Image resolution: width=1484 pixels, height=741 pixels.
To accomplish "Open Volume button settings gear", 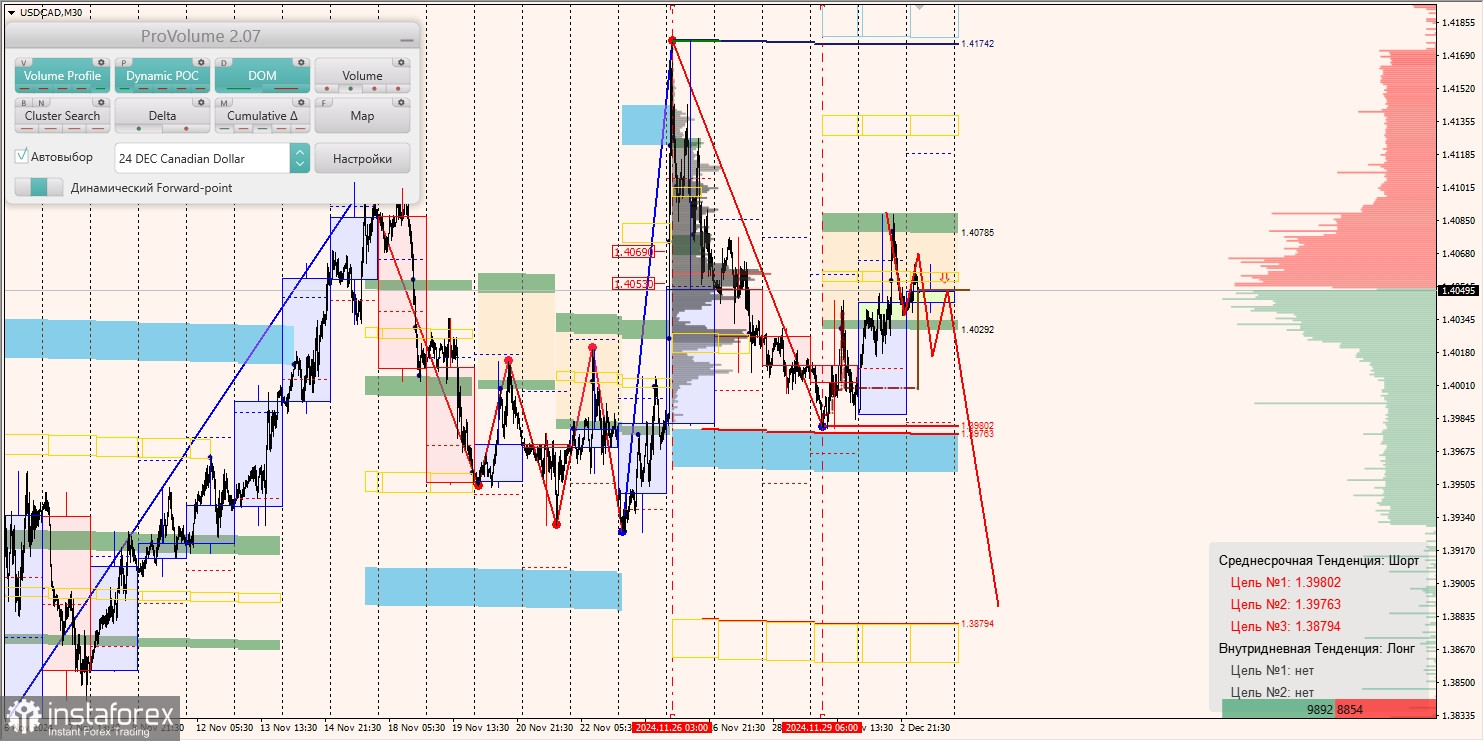I will pyautogui.click(x=401, y=62).
